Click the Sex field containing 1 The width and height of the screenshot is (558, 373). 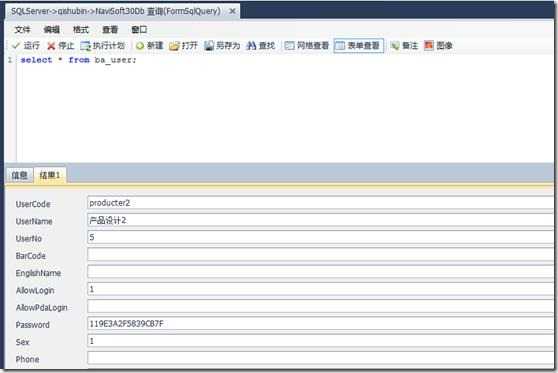[320, 341]
